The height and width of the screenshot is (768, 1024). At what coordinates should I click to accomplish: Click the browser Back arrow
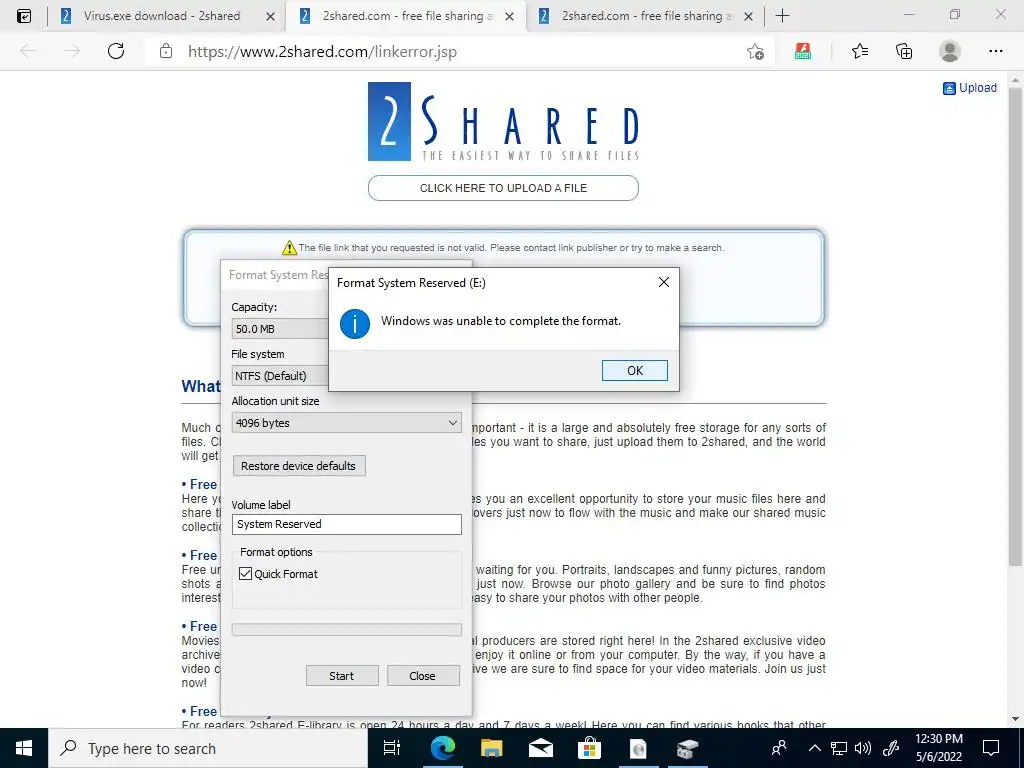coord(28,52)
